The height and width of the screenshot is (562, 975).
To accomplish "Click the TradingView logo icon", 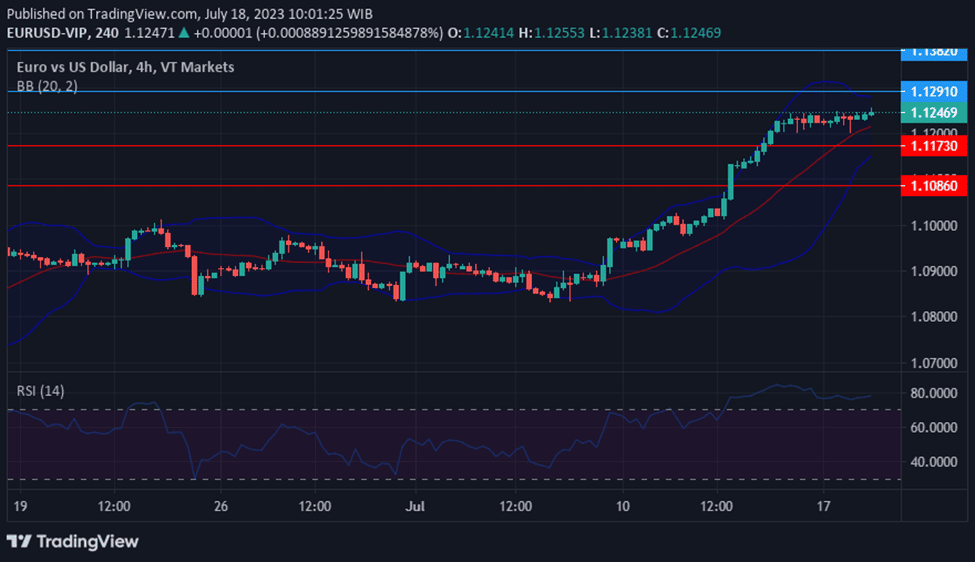I will tap(19, 541).
